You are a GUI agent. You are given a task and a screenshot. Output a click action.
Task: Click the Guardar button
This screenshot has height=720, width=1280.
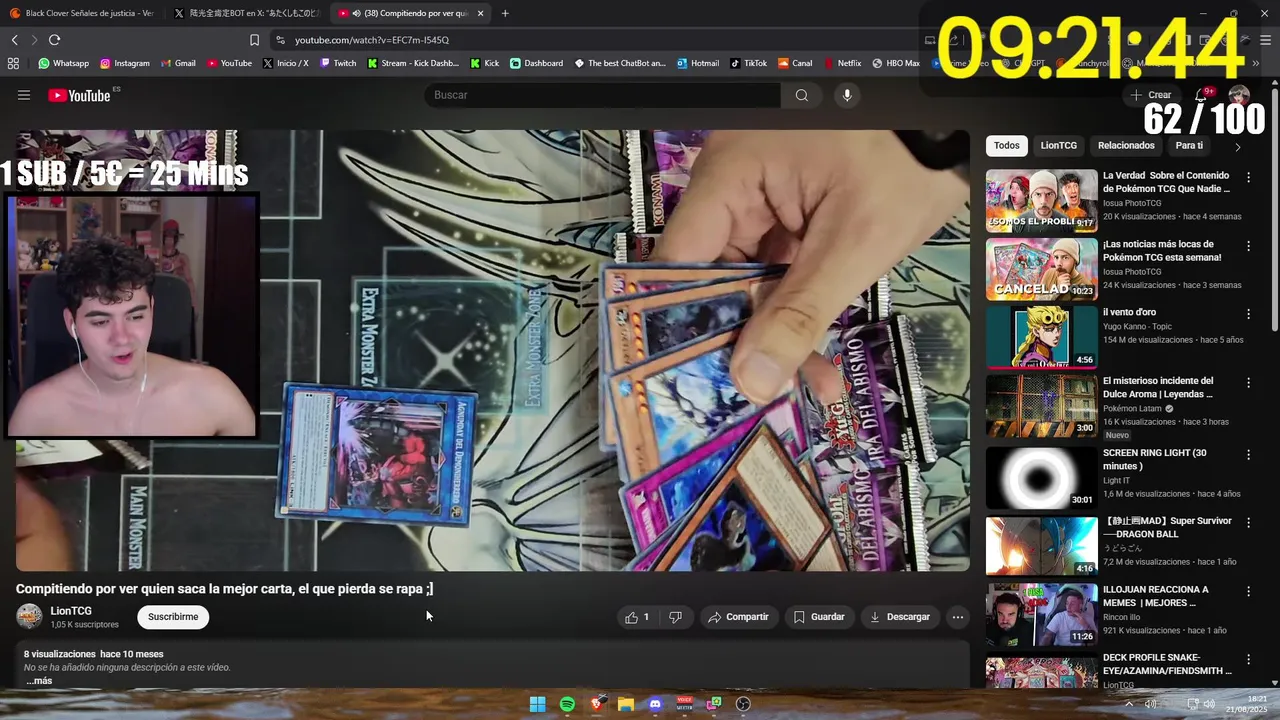pos(819,617)
